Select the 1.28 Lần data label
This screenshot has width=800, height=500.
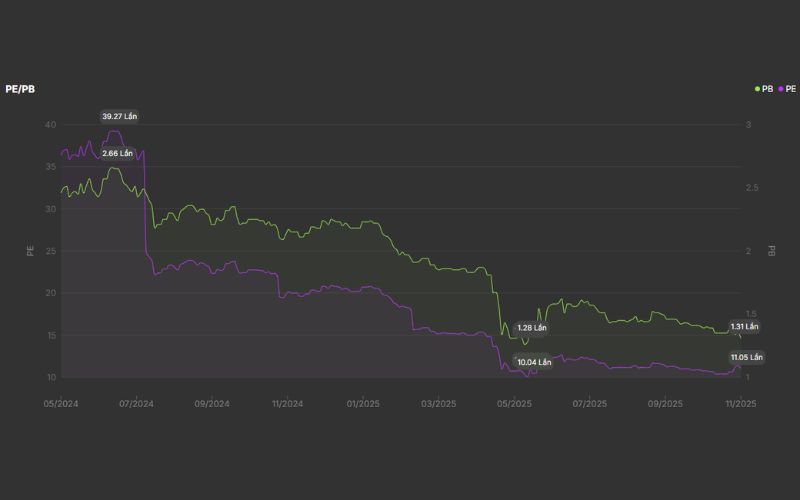click(x=532, y=328)
